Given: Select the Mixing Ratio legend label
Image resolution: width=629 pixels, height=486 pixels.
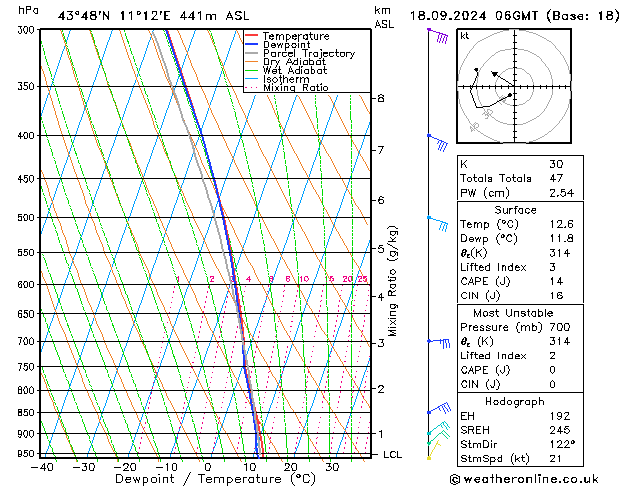Looking at the screenshot, I should coord(296,87).
